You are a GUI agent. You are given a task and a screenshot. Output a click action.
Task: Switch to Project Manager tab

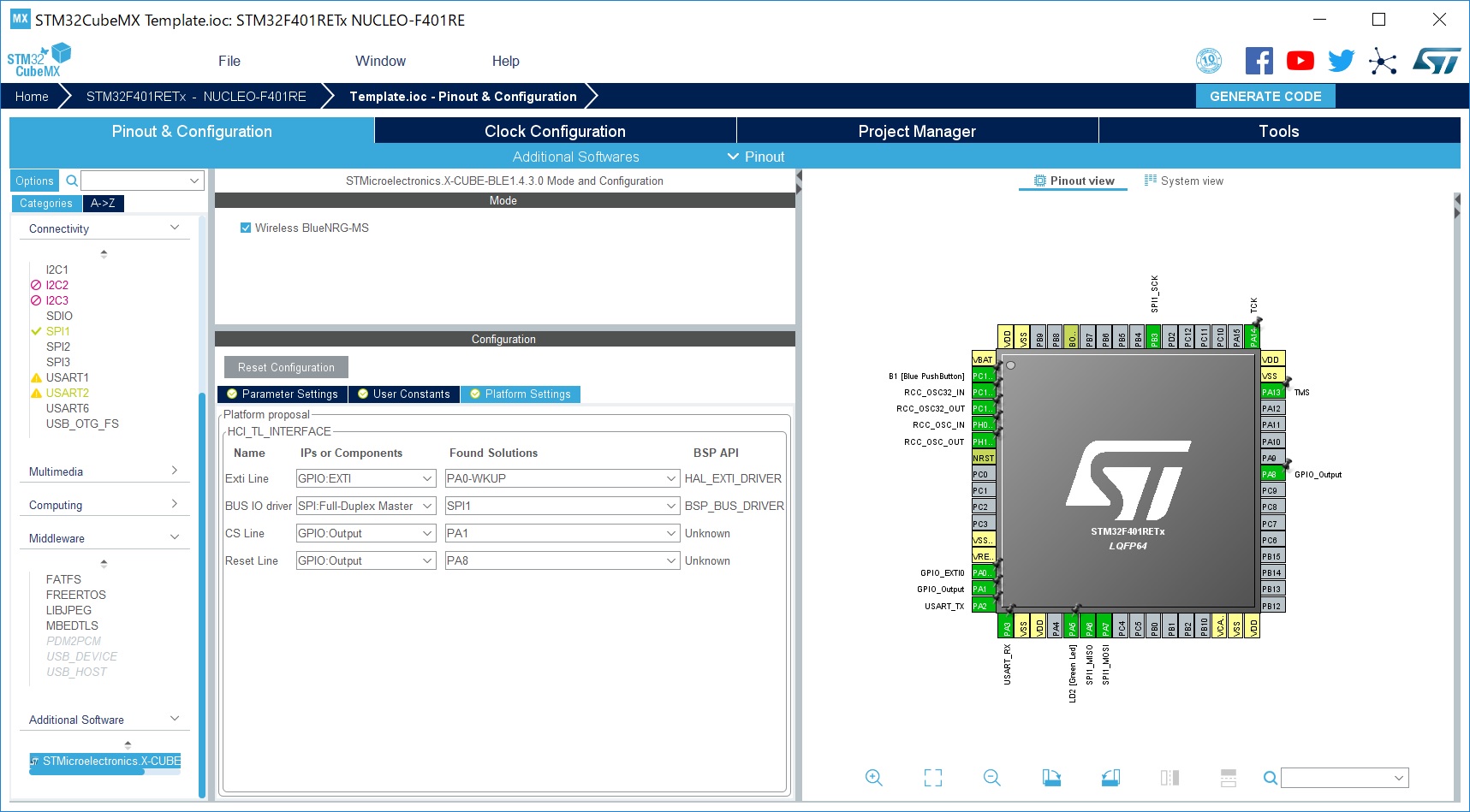click(x=917, y=131)
